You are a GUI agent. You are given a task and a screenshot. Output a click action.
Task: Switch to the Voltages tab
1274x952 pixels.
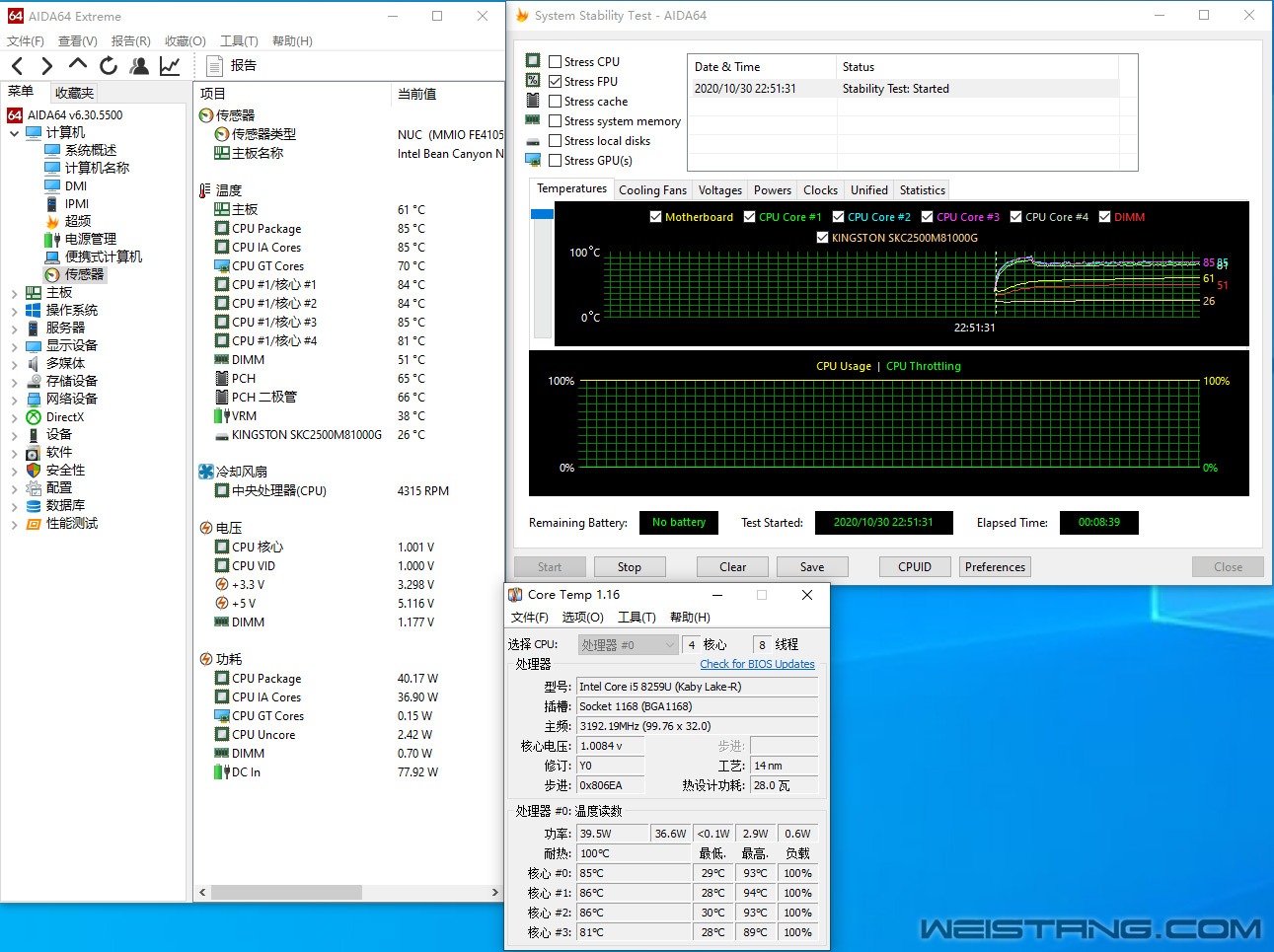point(720,190)
